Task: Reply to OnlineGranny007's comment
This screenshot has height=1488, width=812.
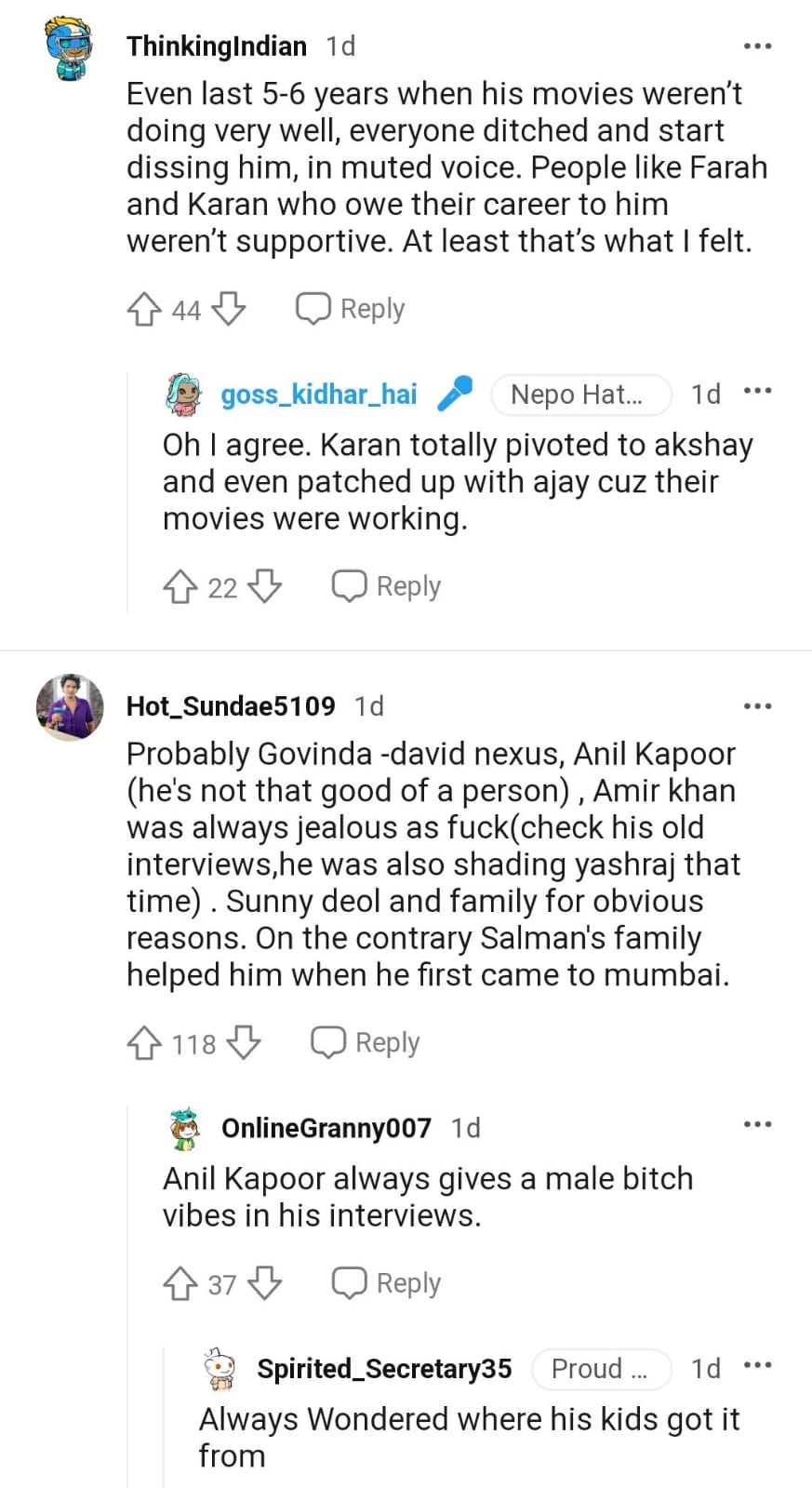Action: coord(387,1283)
